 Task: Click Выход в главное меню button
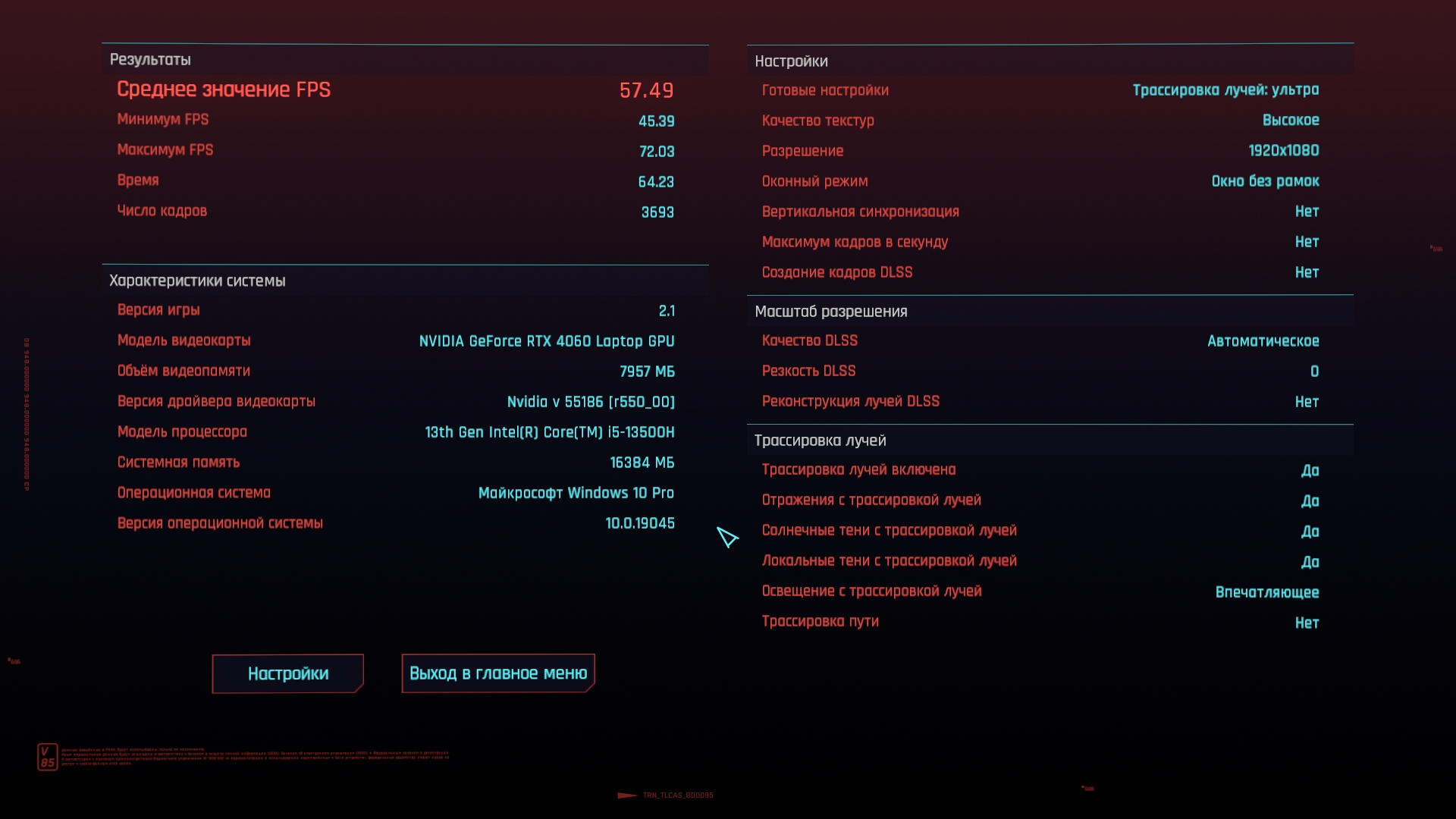(x=498, y=673)
